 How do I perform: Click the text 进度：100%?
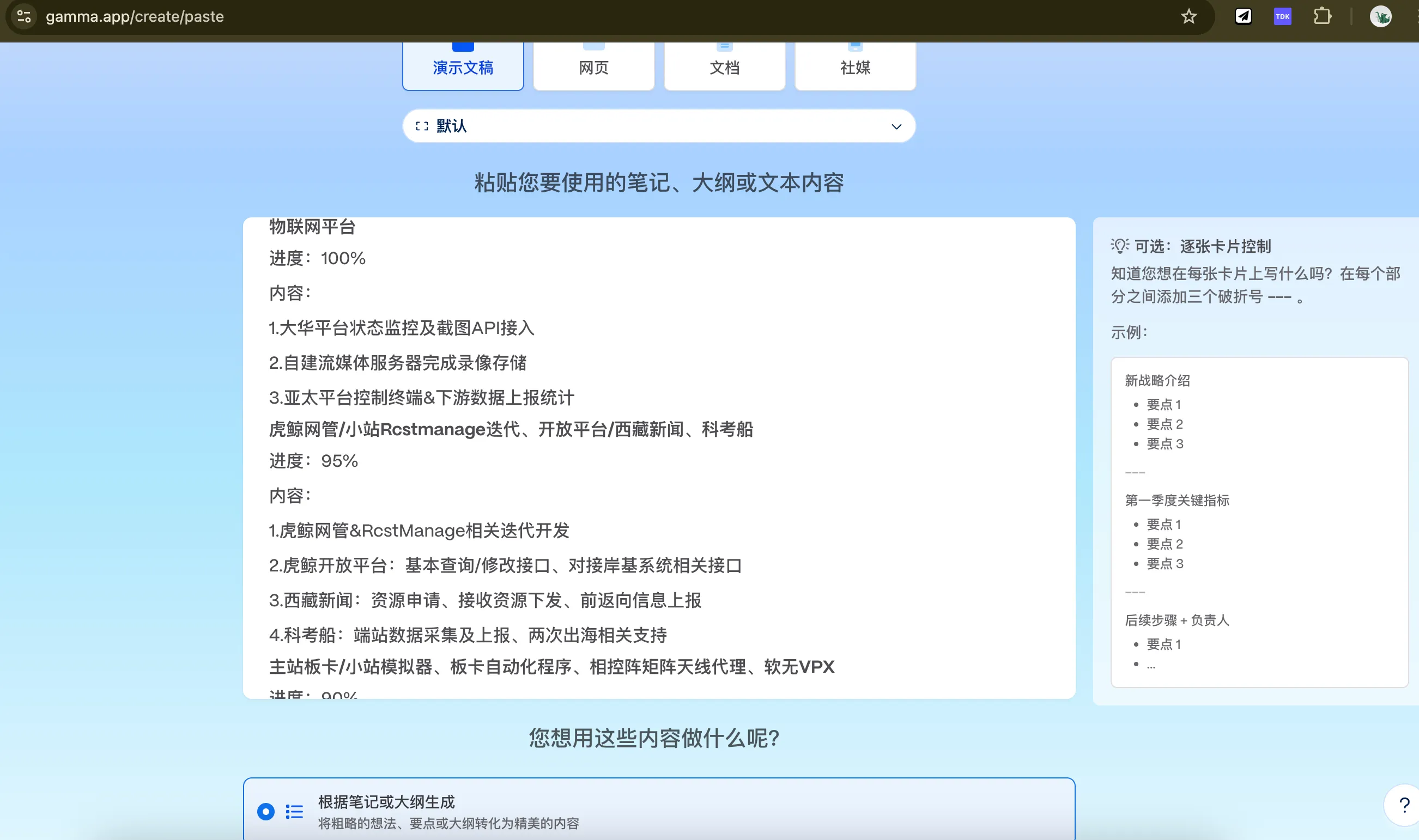click(x=317, y=258)
